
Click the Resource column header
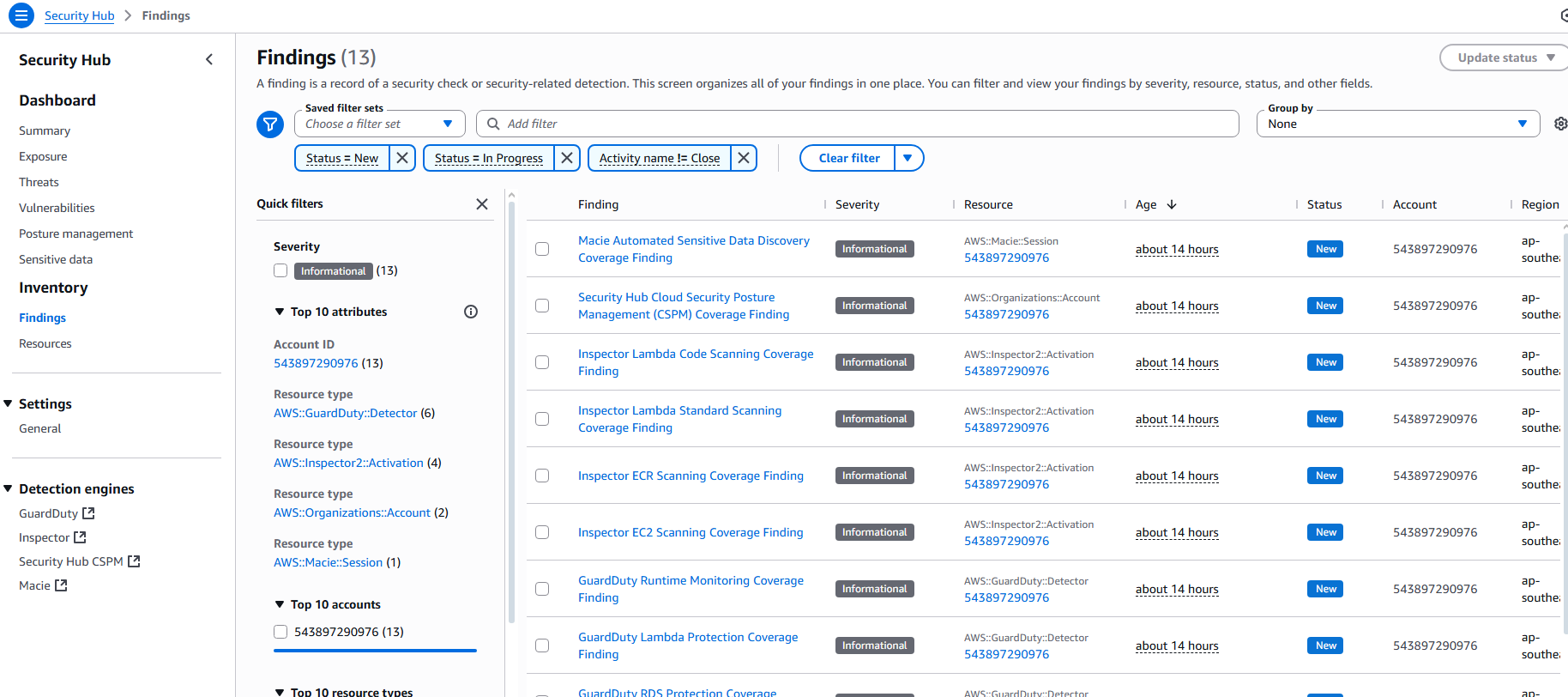(x=988, y=204)
